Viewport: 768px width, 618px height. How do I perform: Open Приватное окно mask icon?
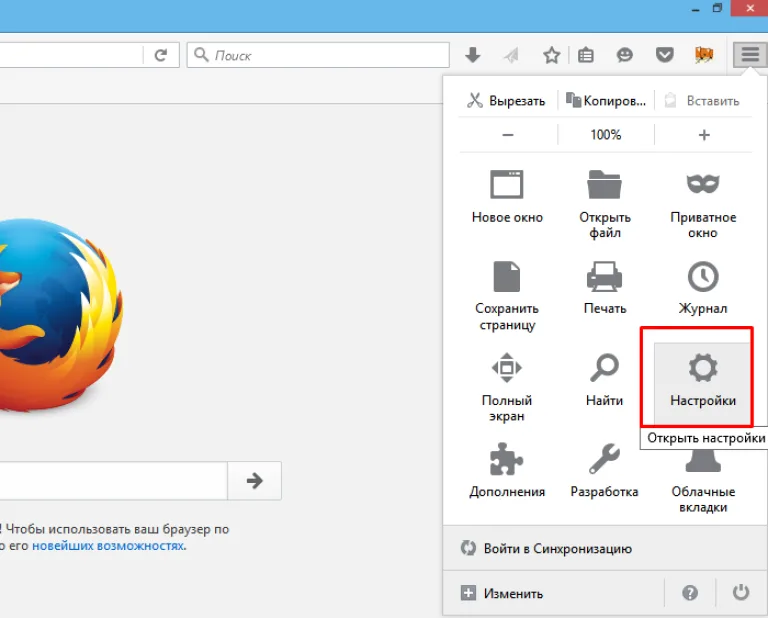703,184
